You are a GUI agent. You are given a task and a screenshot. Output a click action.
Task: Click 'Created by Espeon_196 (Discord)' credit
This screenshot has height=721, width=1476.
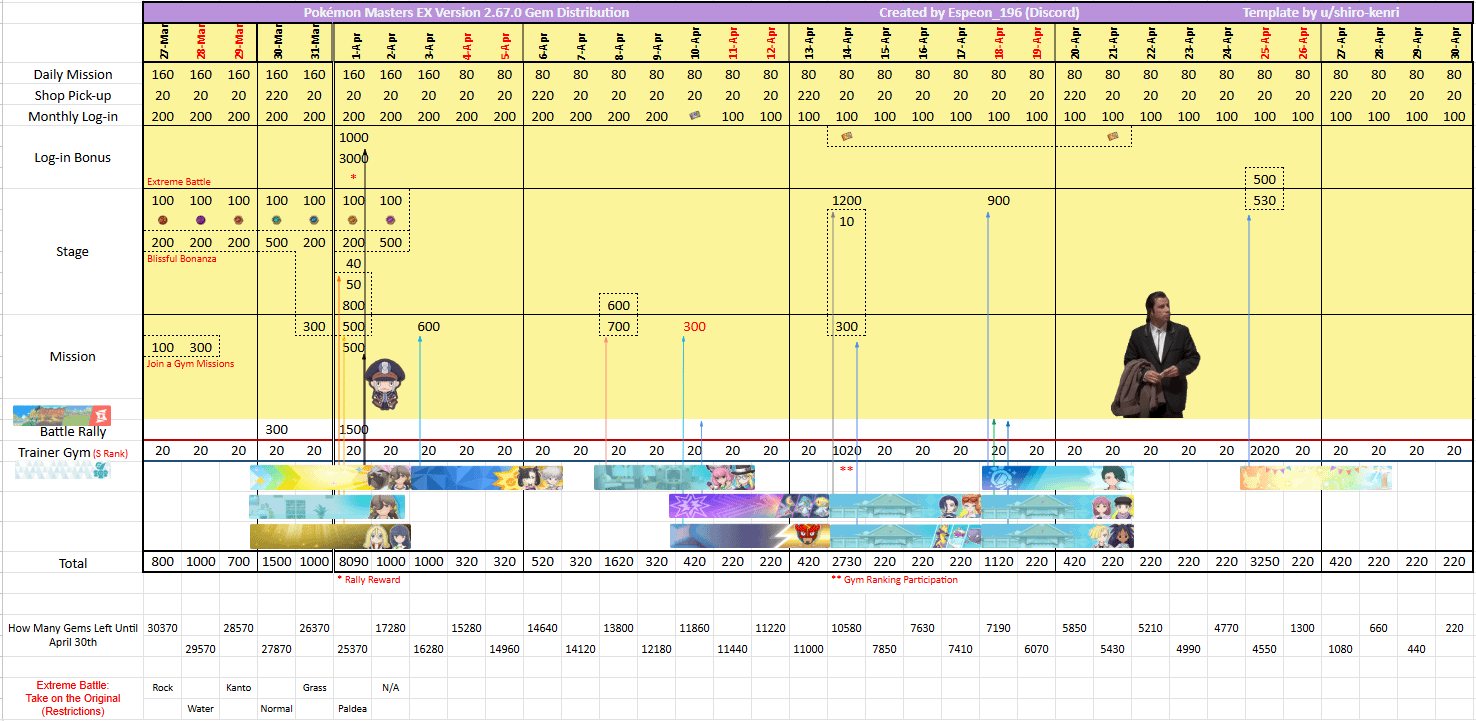(x=979, y=13)
